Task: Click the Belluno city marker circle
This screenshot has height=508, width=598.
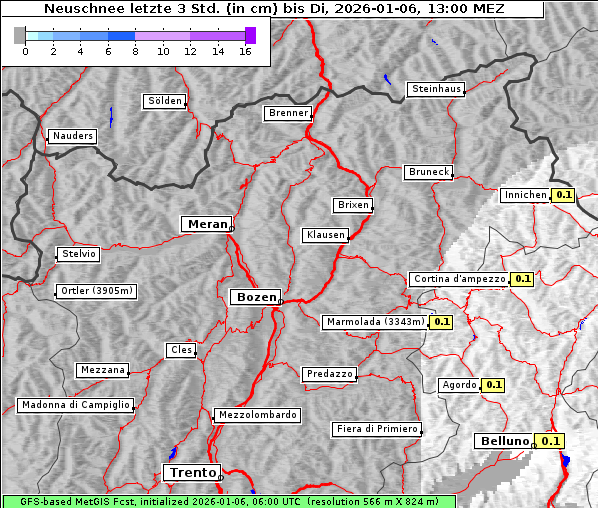Action: tap(534, 446)
